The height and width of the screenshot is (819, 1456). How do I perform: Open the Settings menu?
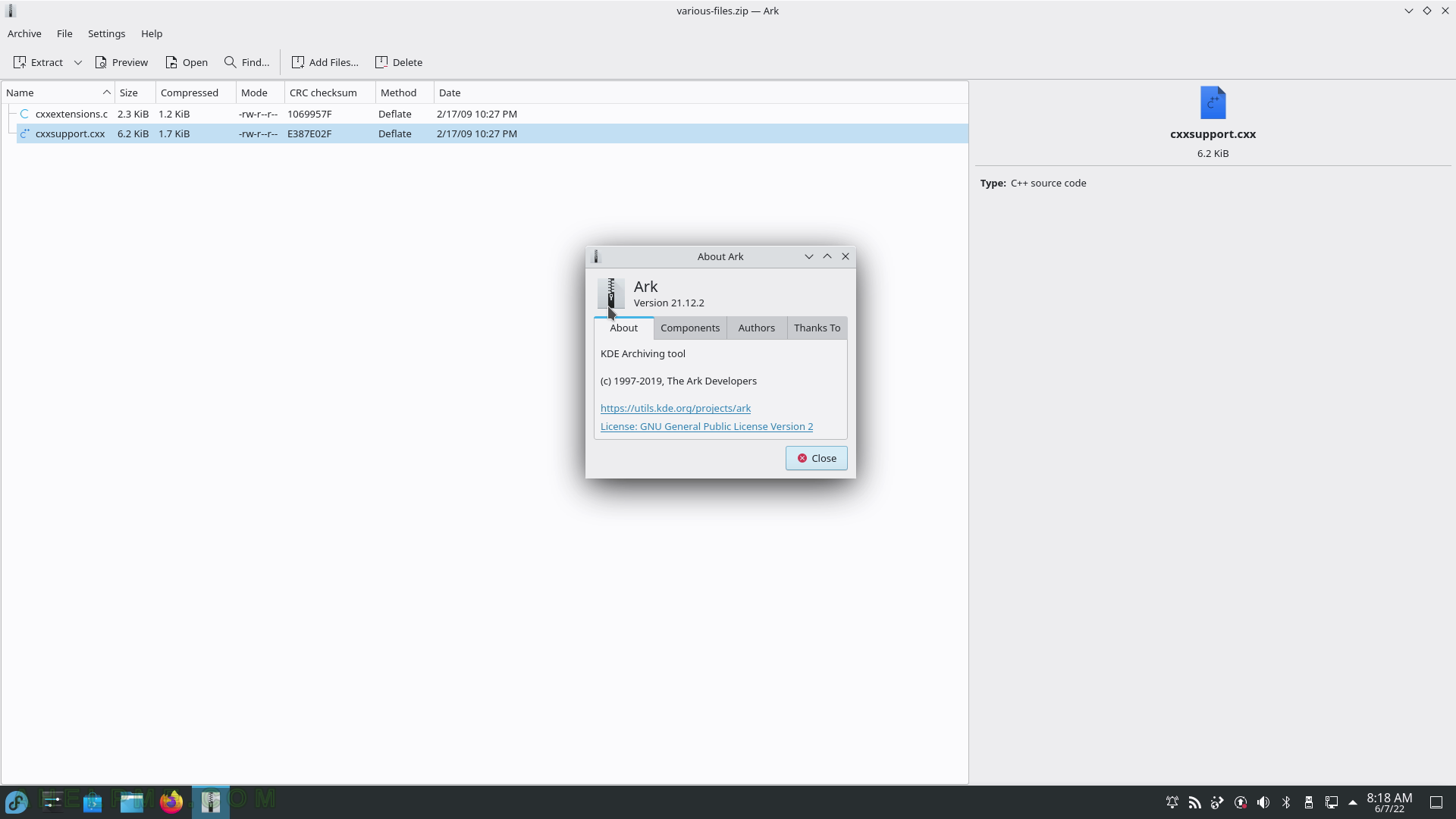106,33
